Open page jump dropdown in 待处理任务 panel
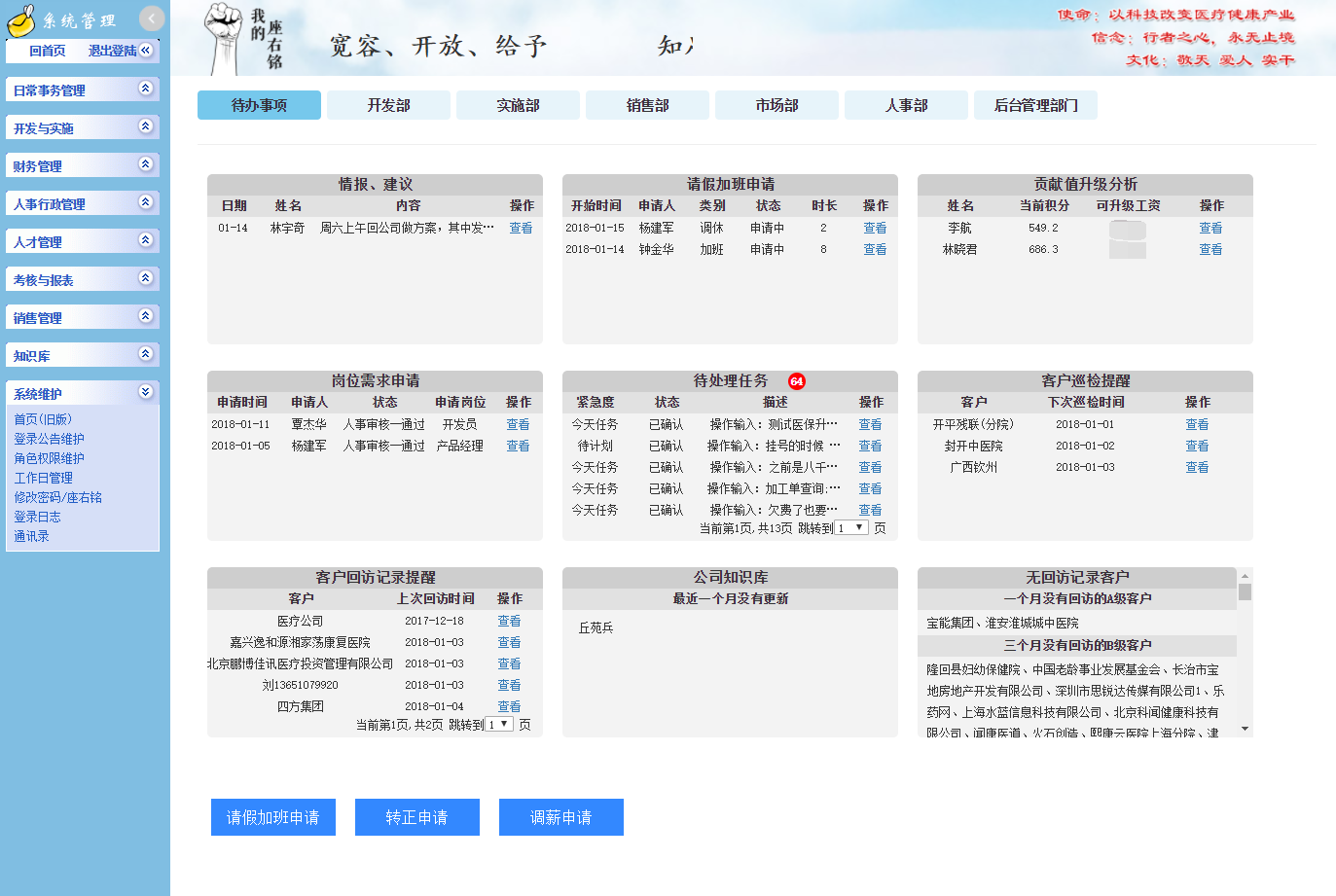The image size is (1336, 896). (851, 527)
